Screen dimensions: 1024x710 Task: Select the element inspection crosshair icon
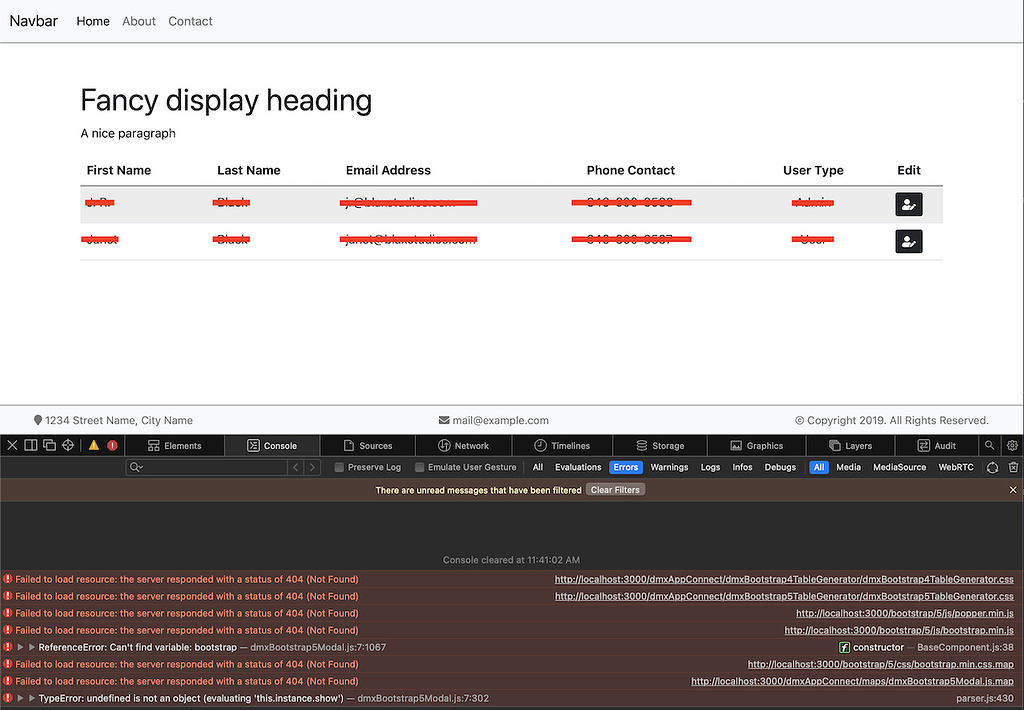click(68, 445)
